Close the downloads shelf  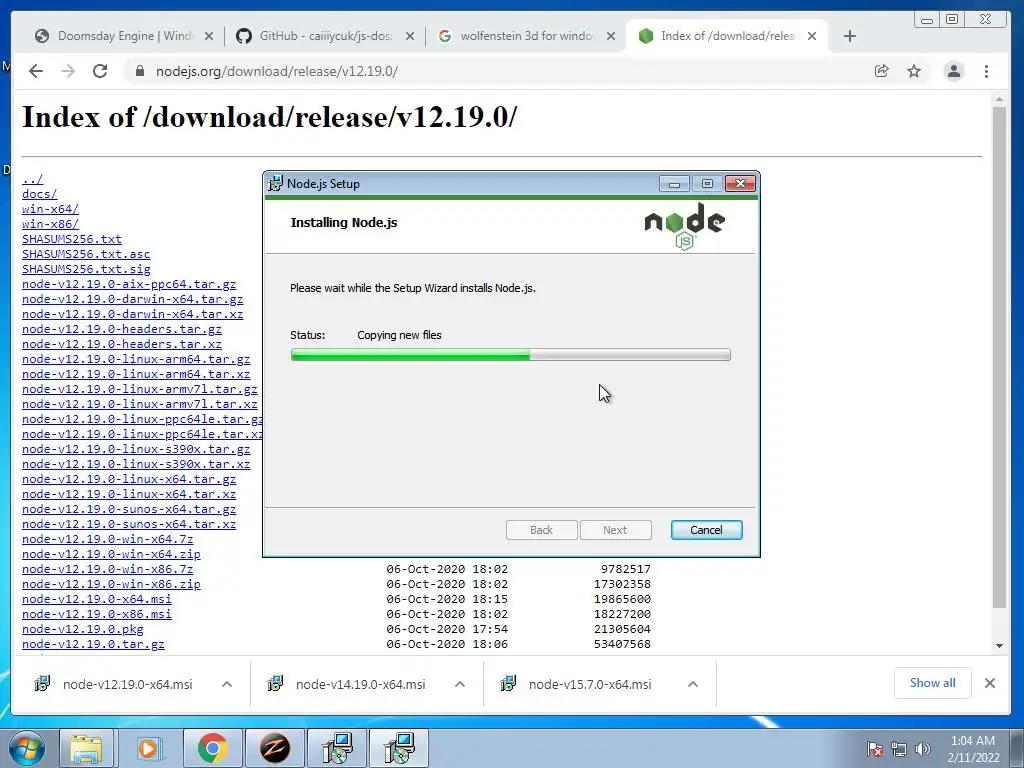point(990,683)
